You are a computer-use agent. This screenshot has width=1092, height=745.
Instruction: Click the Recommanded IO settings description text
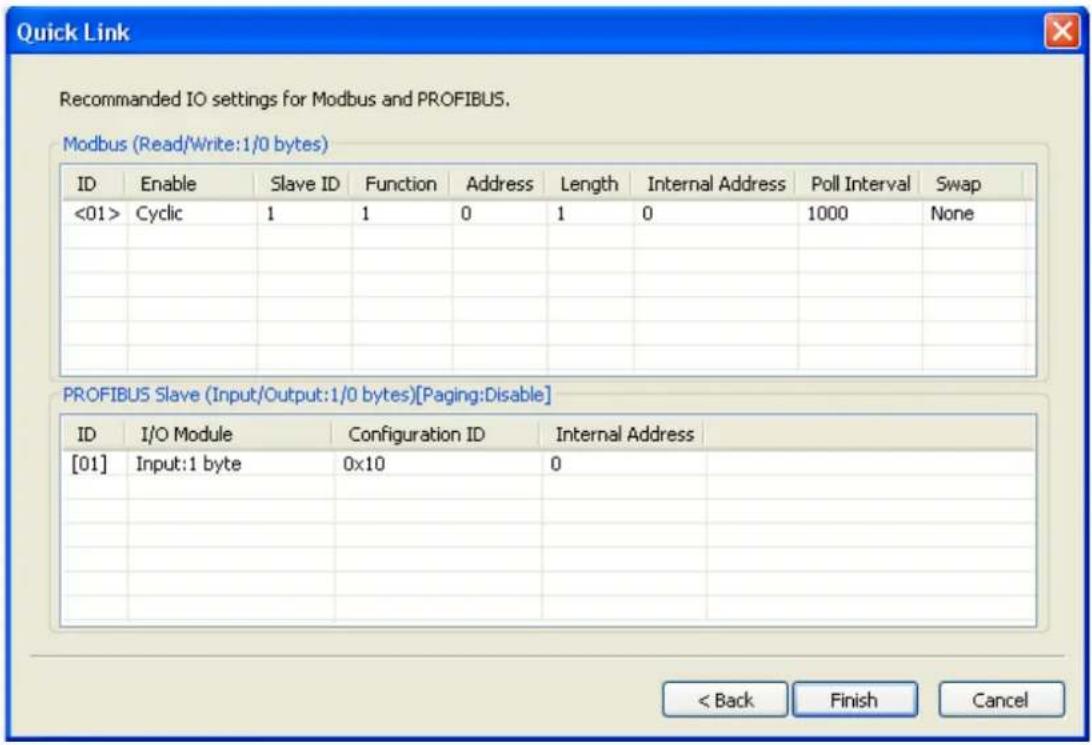[x=284, y=100]
